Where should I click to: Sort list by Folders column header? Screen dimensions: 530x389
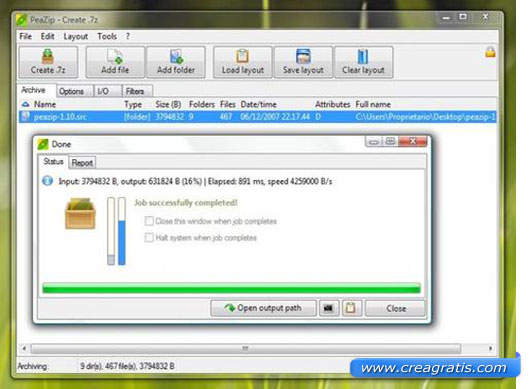(x=202, y=104)
